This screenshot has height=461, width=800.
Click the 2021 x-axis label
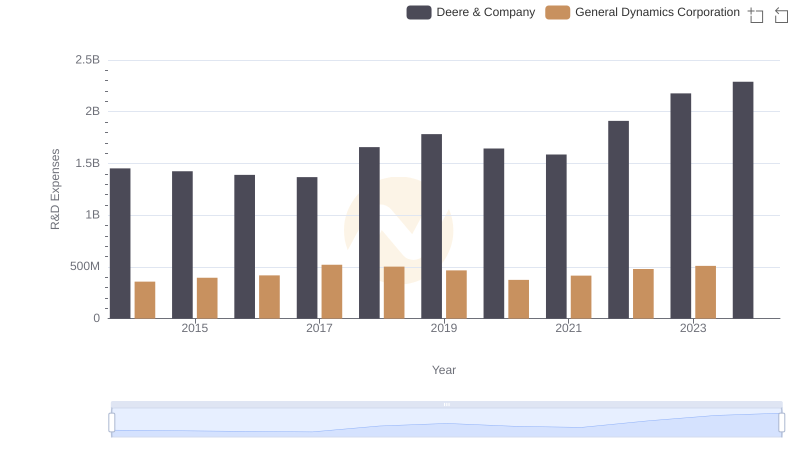(x=568, y=328)
